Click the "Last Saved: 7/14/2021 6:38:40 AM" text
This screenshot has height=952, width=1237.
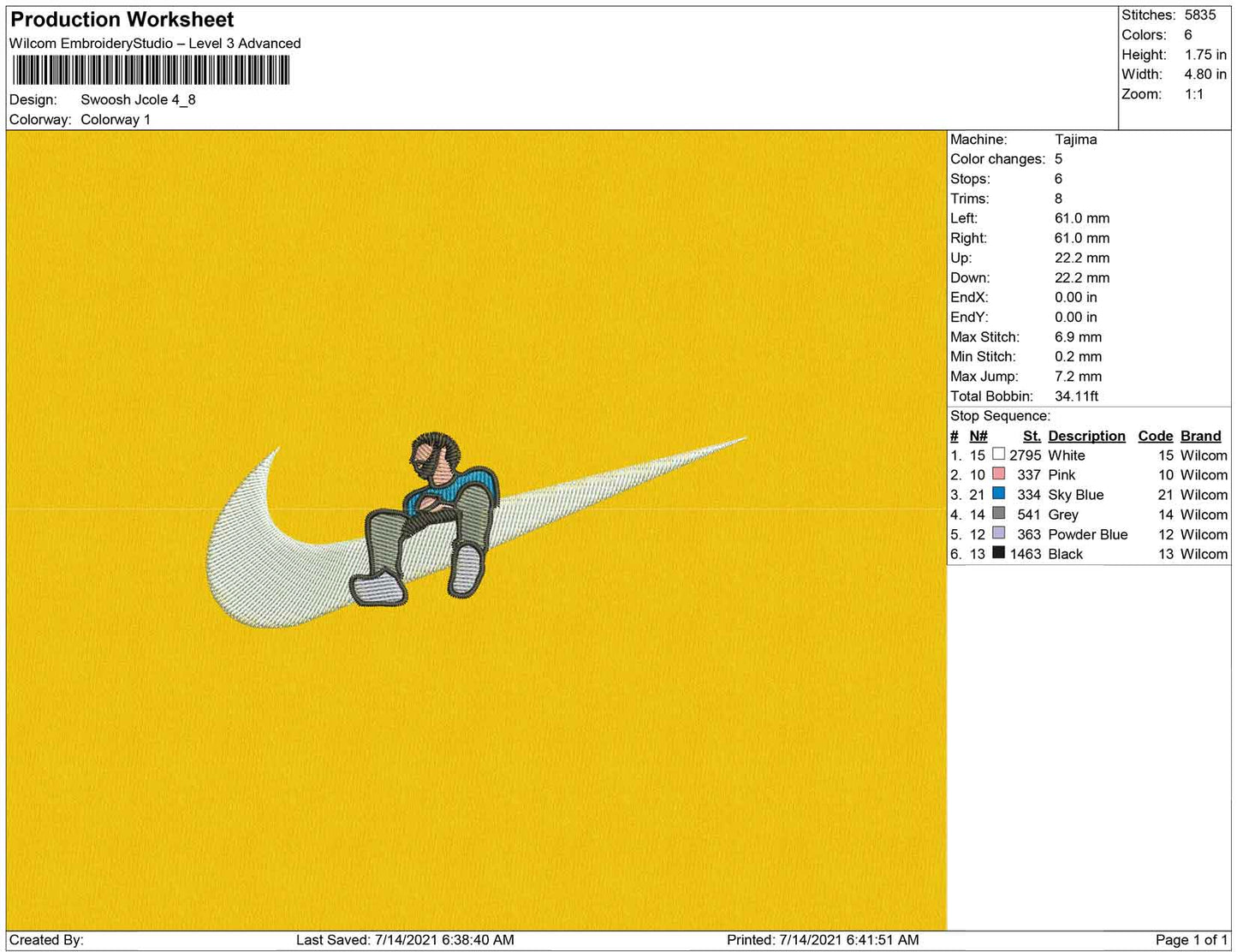405,940
